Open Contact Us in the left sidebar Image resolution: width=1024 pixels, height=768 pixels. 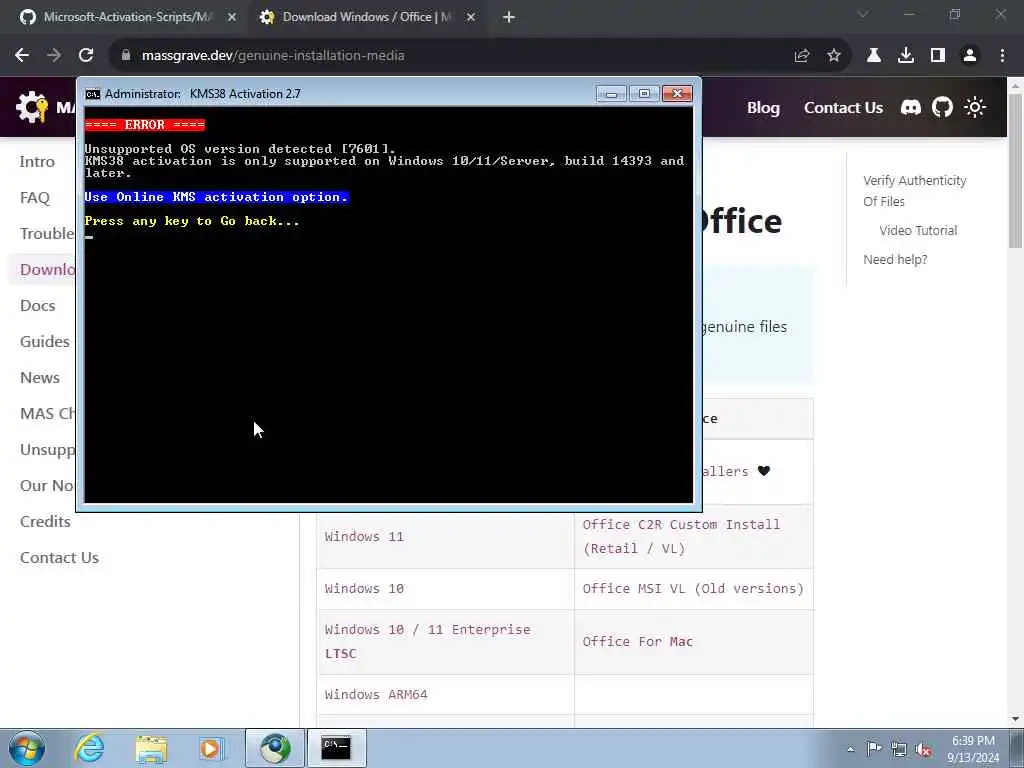click(59, 558)
